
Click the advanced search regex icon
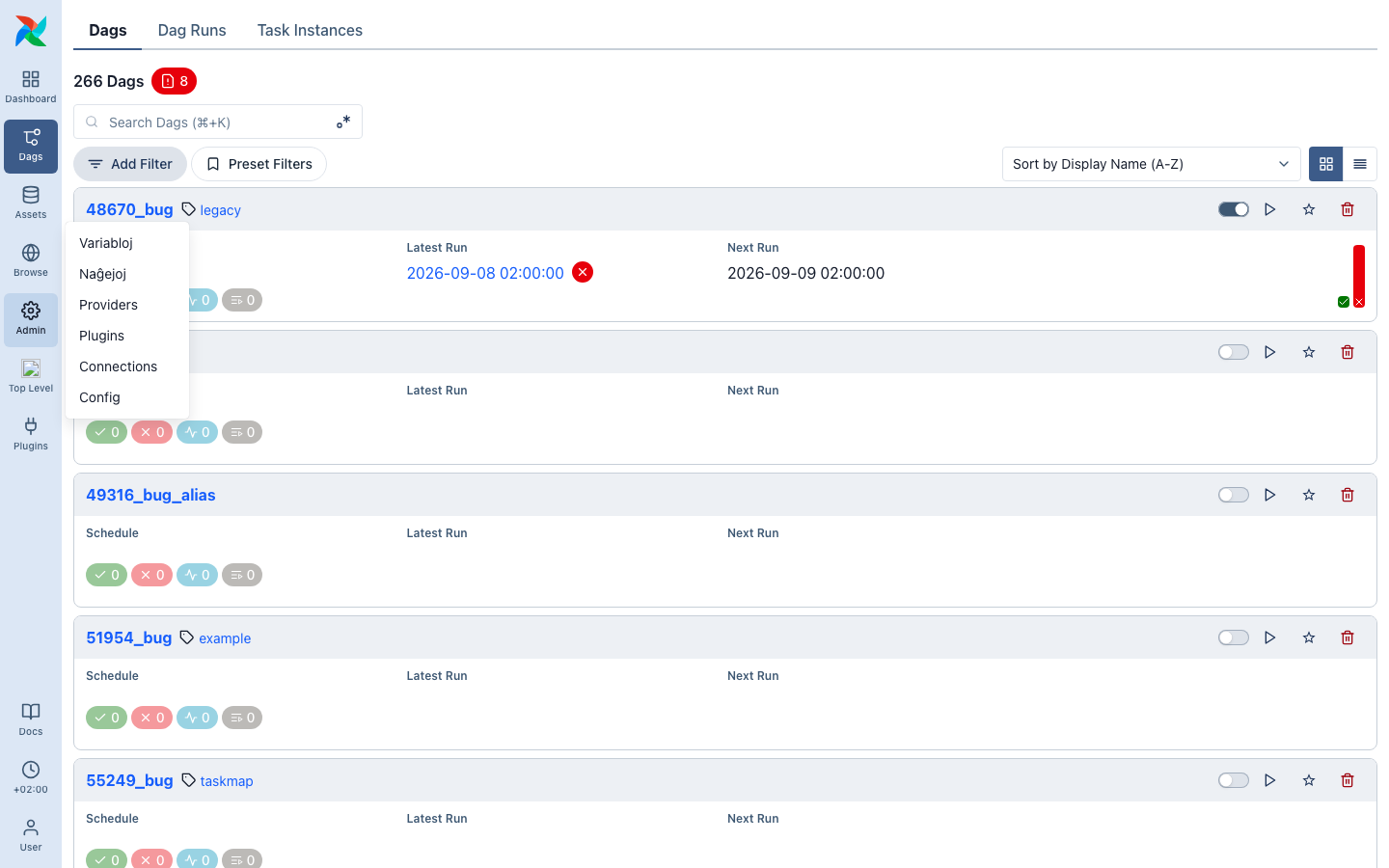pyautogui.click(x=343, y=122)
